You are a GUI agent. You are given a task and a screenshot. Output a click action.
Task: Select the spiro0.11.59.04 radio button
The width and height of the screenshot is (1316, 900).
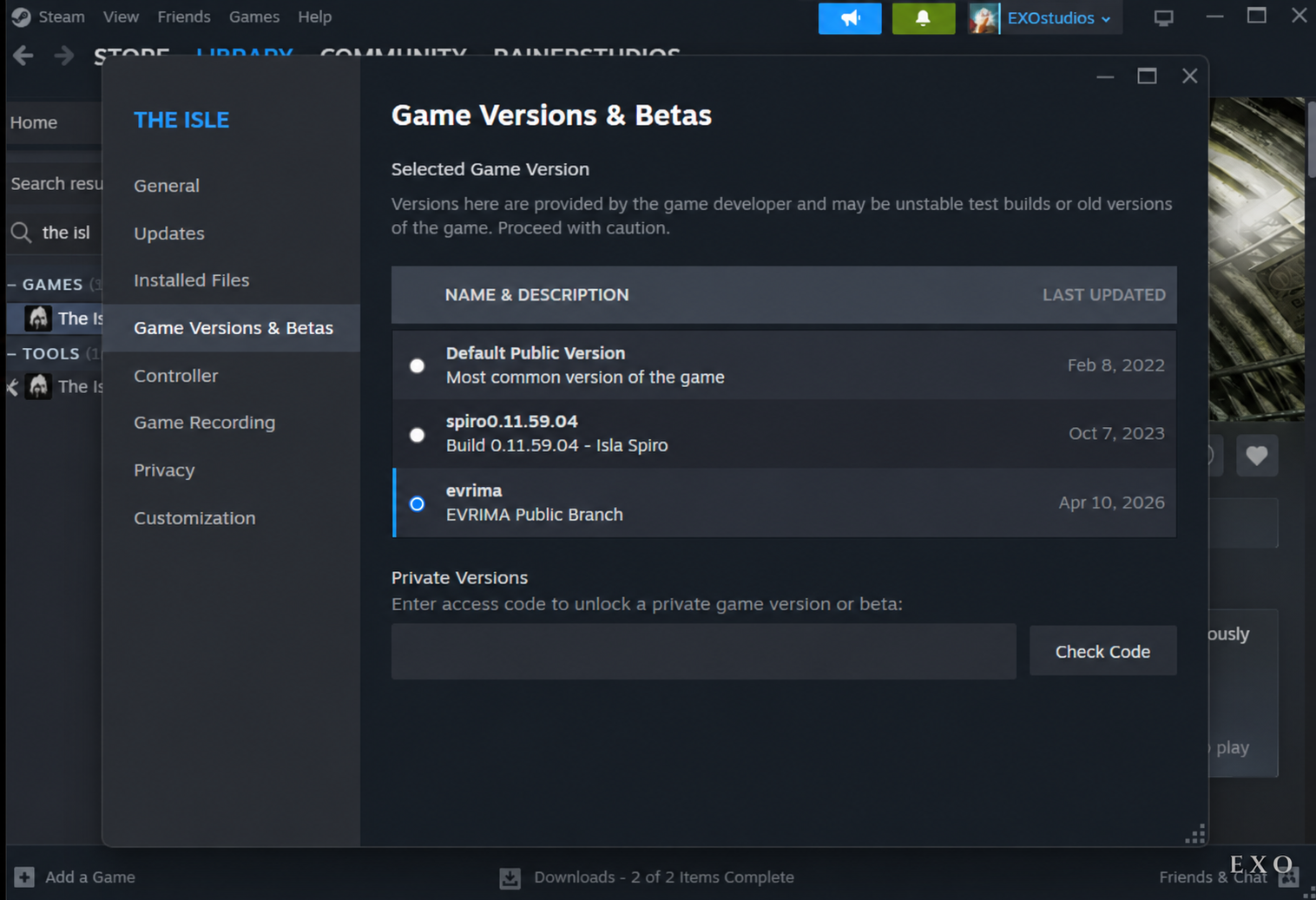[x=418, y=435]
